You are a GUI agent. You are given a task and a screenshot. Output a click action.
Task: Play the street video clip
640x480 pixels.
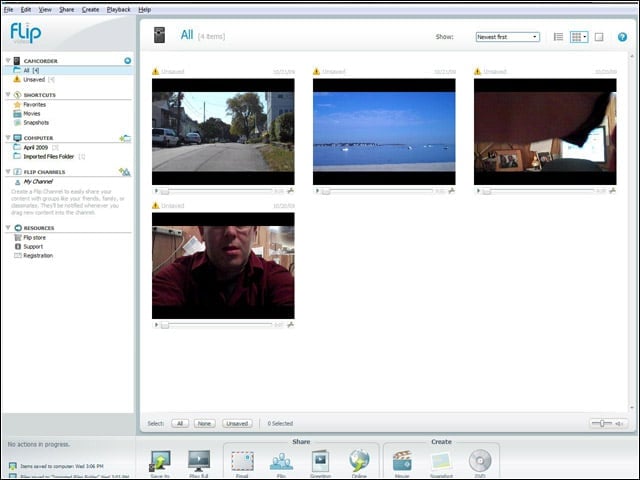coord(156,191)
